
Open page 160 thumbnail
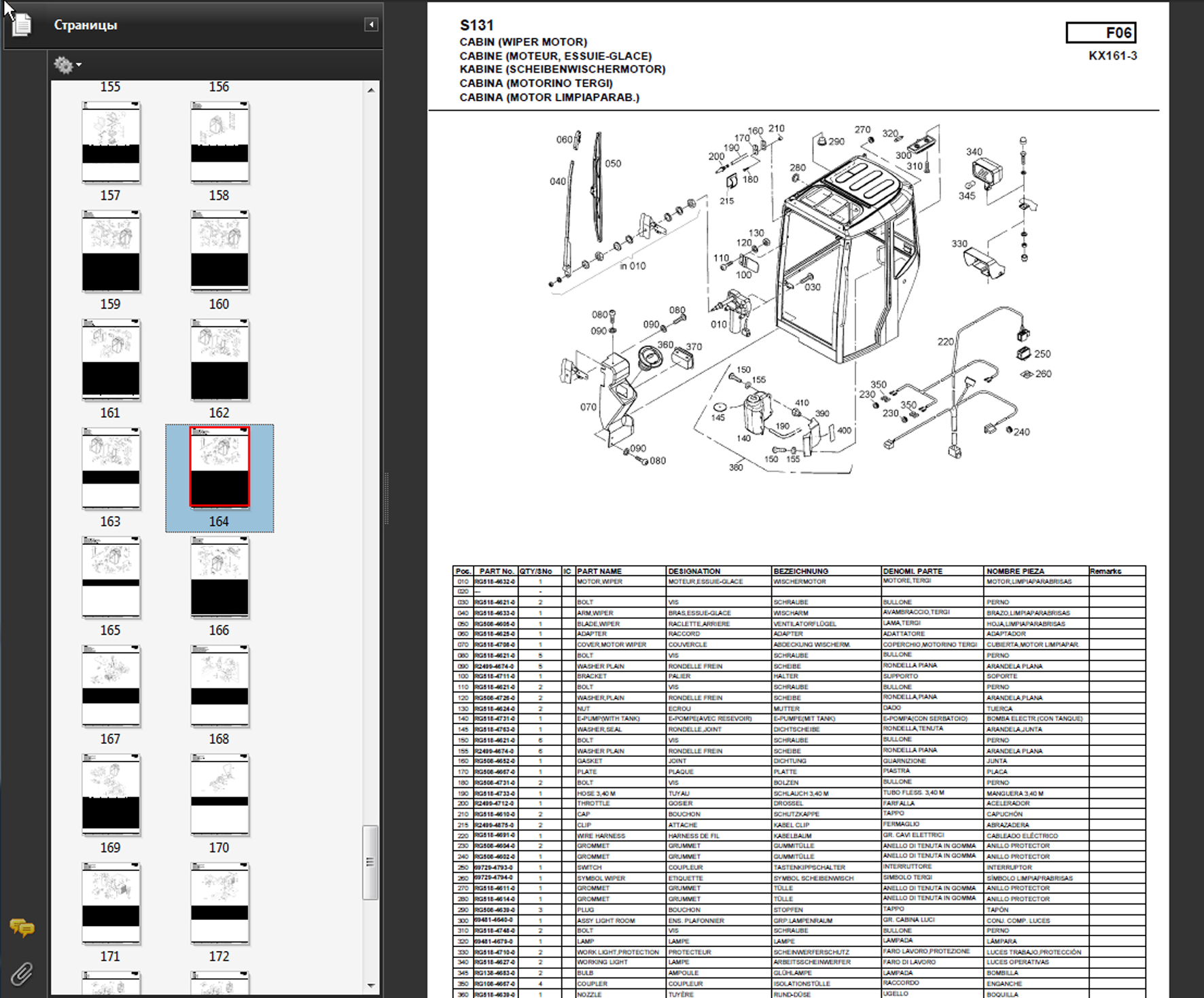point(219,251)
